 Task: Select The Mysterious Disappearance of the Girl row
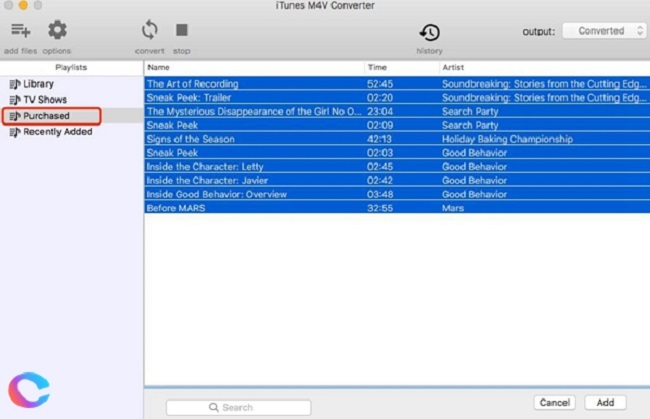[x=397, y=111]
